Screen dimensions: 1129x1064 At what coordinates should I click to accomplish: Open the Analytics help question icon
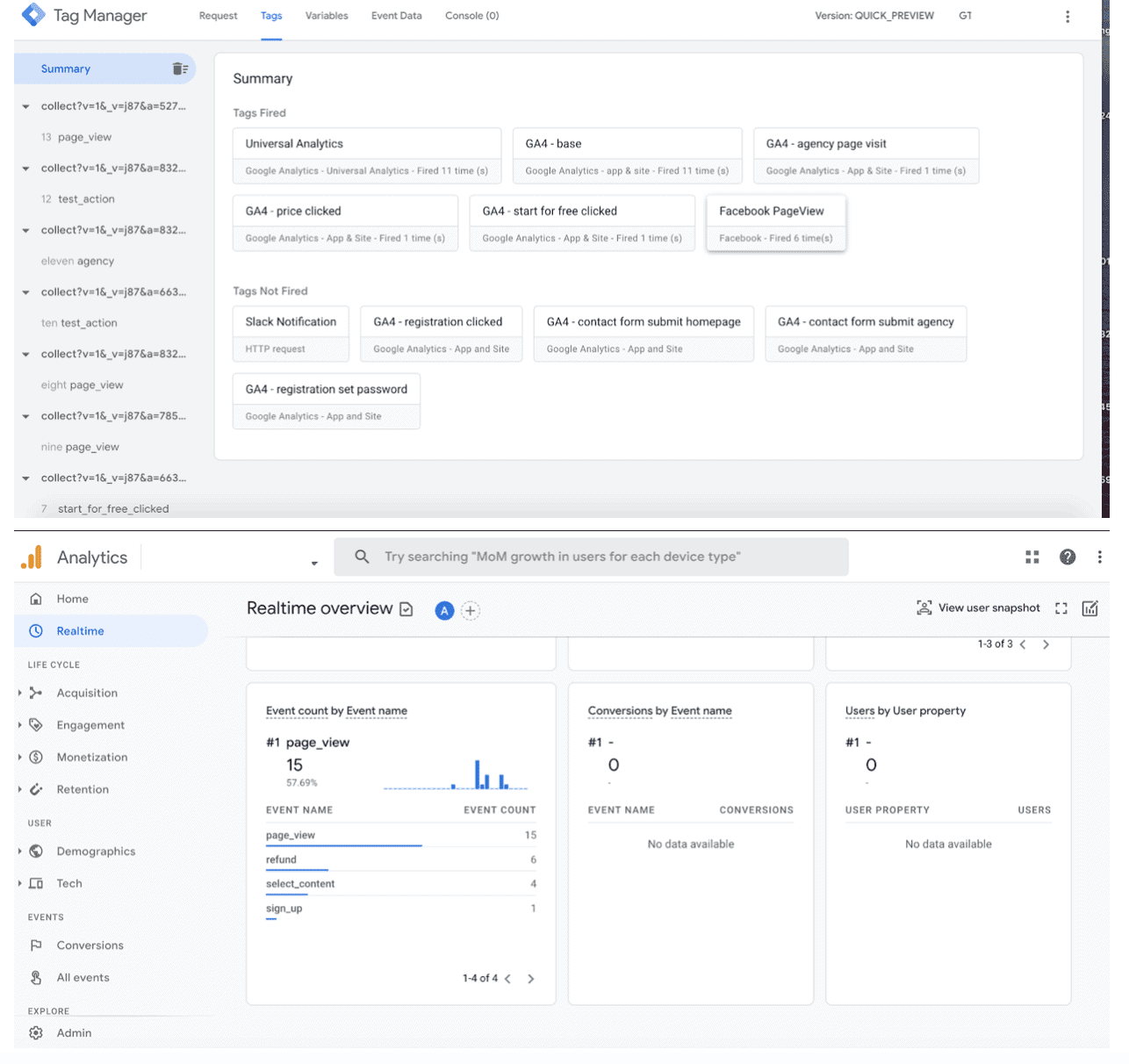point(1068,557)
